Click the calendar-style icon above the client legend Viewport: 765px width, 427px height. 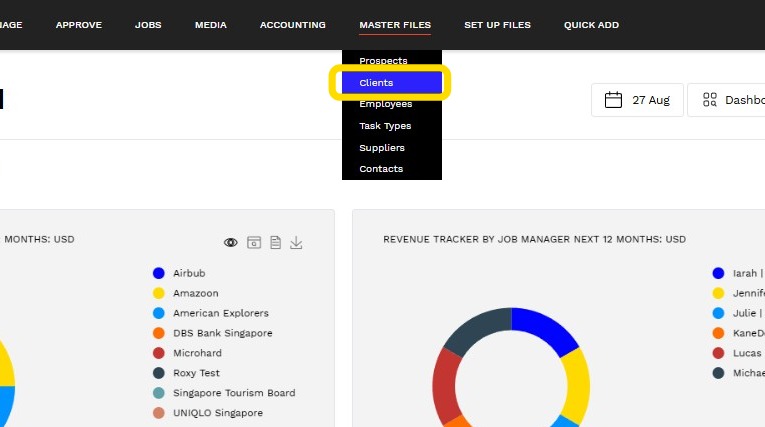point(254,243)
